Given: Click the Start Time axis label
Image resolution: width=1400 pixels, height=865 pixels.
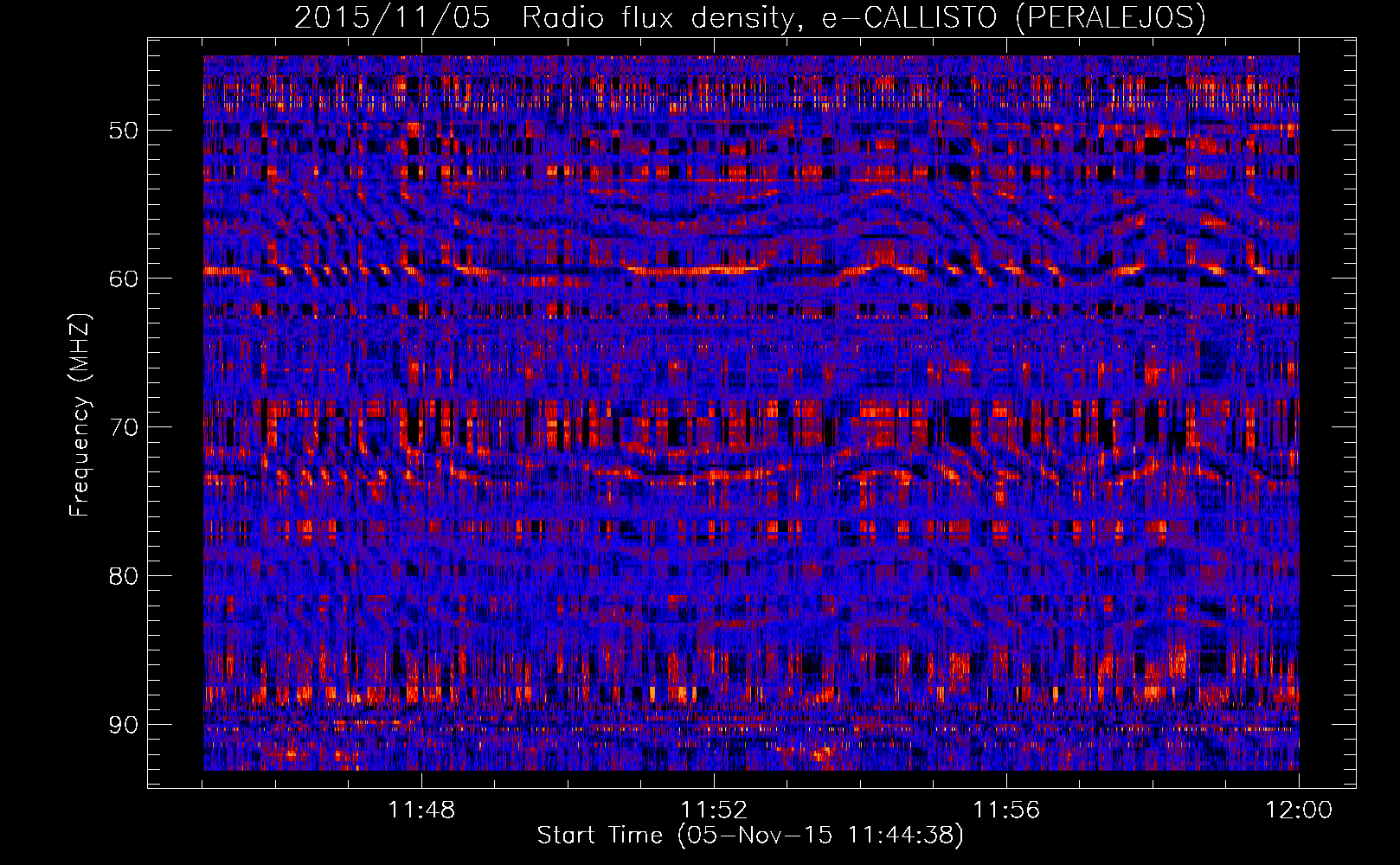Looking at the screenshot, I should pyautogui.click(x=750, y=836).
